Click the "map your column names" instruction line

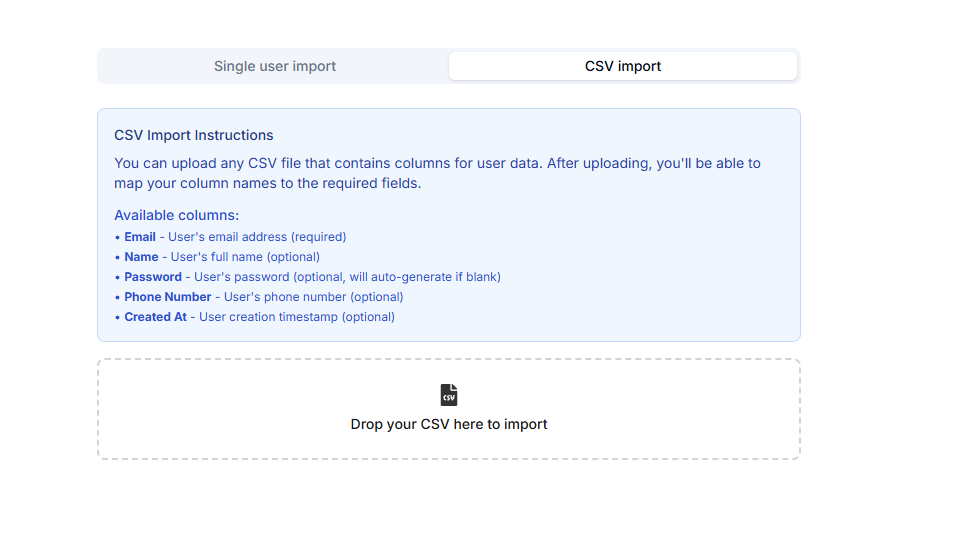(267, 183)
